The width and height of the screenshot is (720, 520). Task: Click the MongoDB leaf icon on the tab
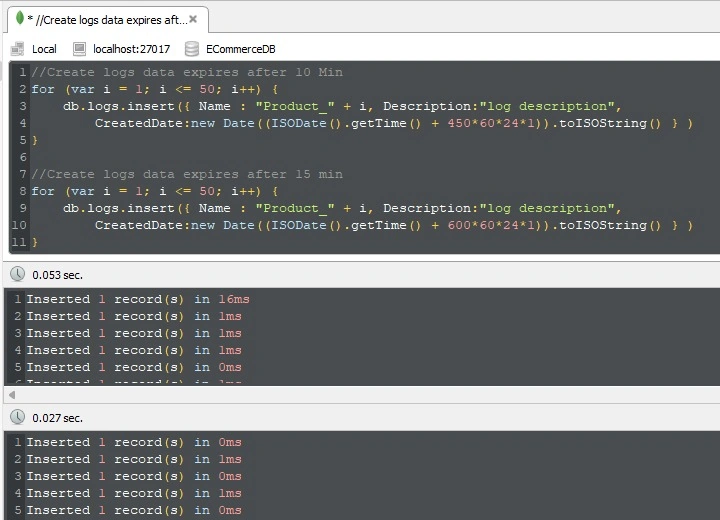(x=19, y=18)
